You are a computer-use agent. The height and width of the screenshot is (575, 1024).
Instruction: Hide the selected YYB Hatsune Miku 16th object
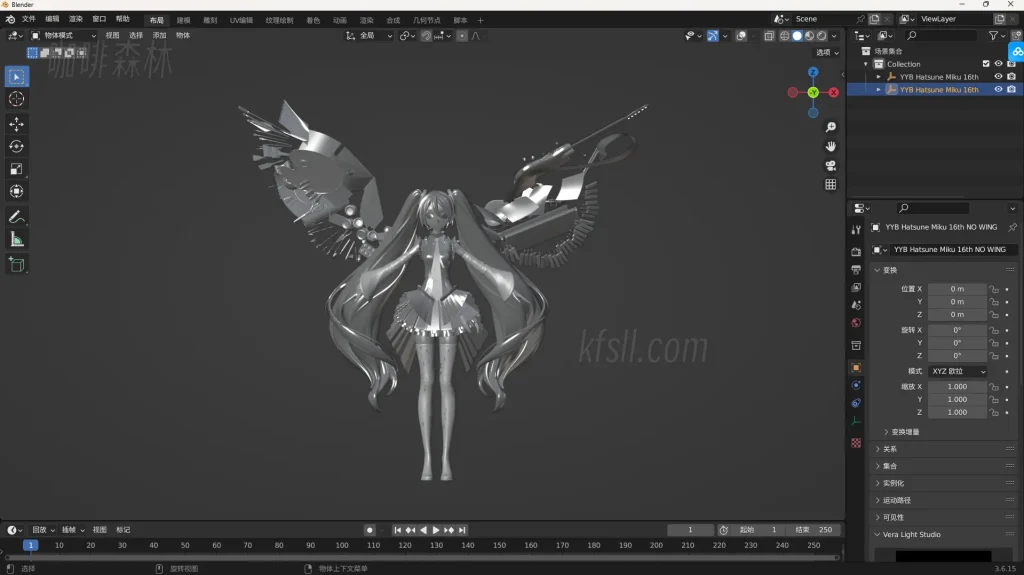pos(998,89)
